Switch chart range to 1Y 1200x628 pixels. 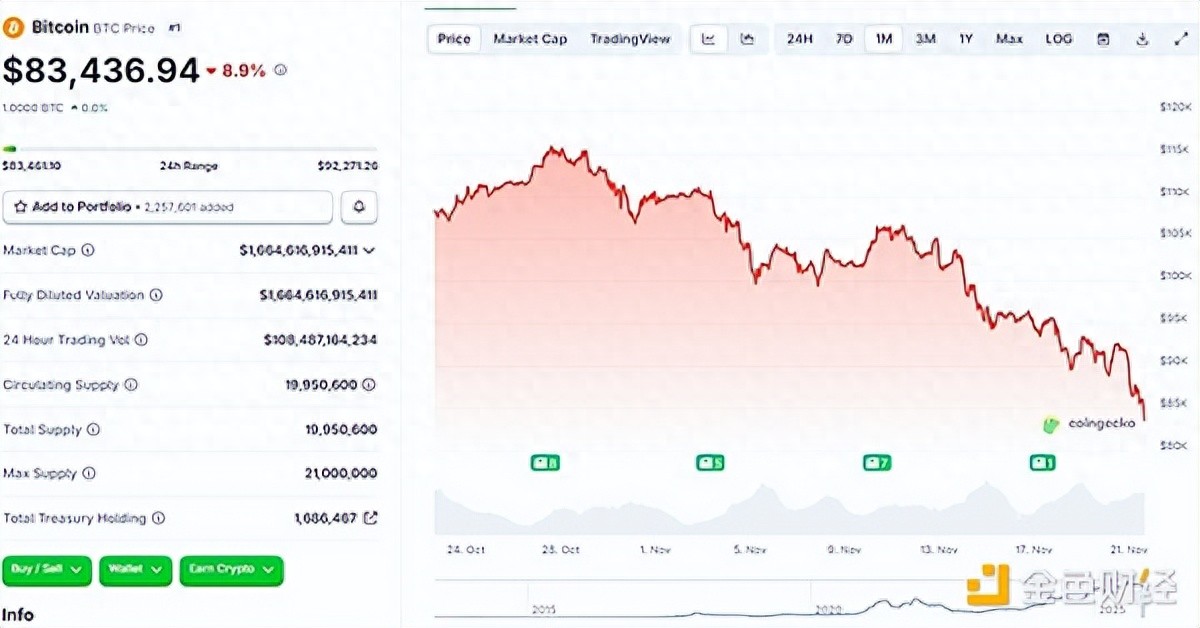click(x=965, y=39)
